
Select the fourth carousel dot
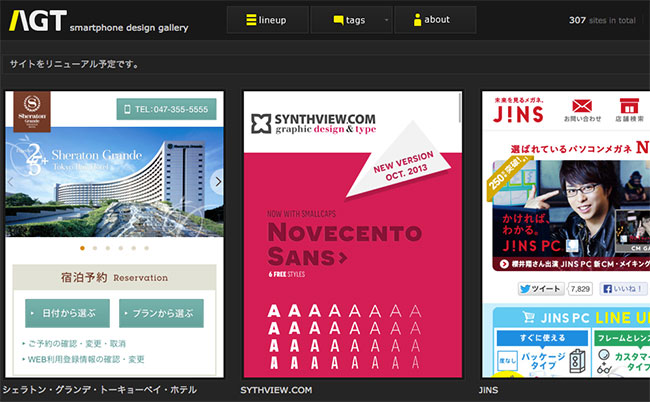pyautogui.click(x=121, y=248)
